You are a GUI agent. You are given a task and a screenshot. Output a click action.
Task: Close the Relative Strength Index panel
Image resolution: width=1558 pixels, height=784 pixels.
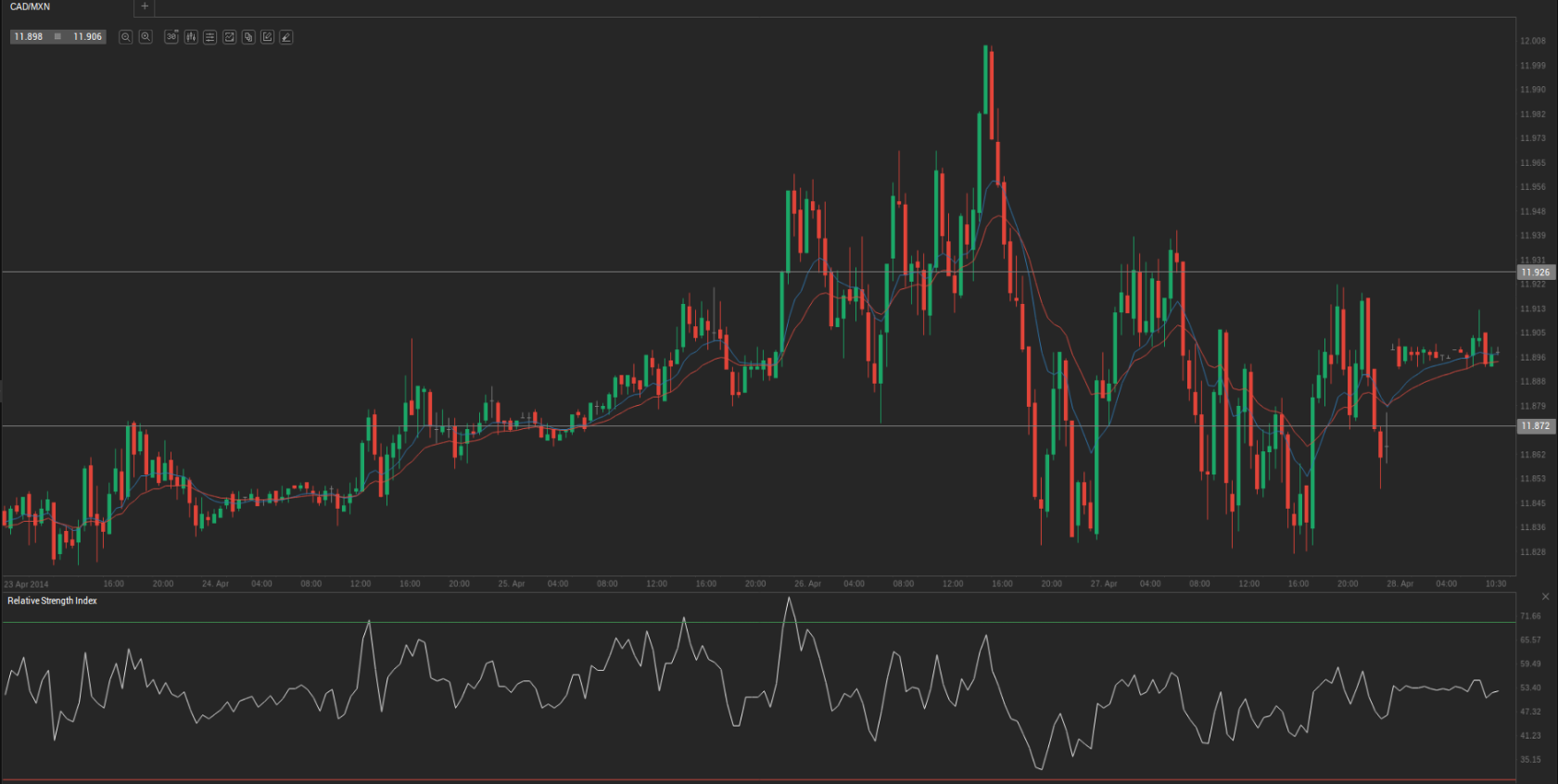click(x=1545, y=596)
